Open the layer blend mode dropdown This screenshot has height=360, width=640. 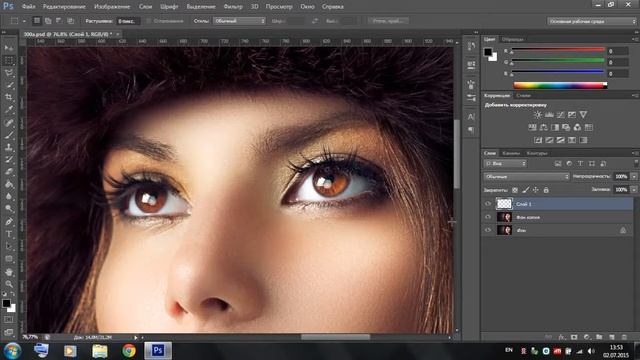pos(527,176)
